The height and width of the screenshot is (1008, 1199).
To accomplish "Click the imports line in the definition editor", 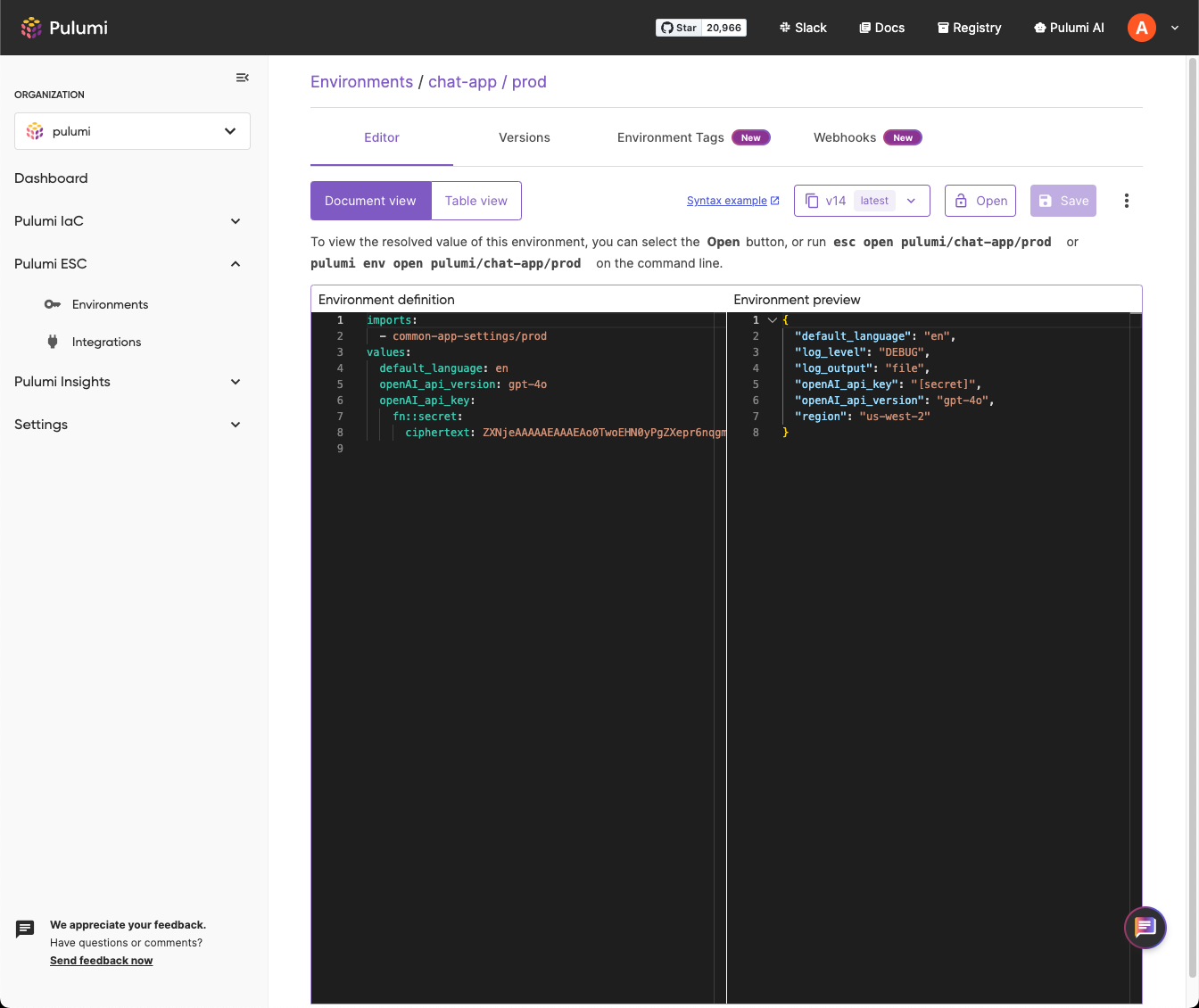I will tap(392, 320).
